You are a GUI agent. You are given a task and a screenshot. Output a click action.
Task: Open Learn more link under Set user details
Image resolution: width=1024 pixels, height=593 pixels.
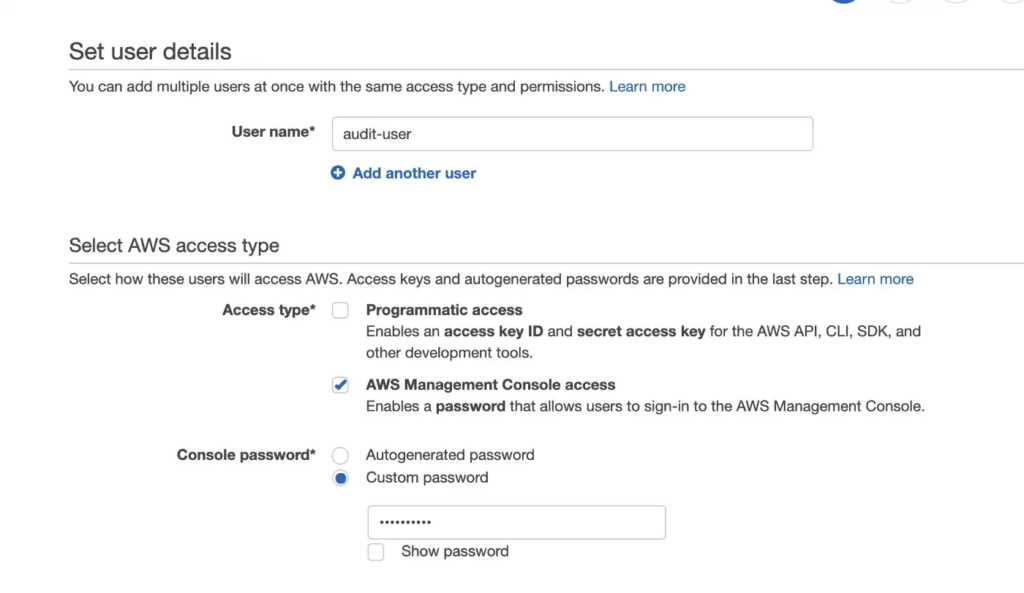[647, 86]
